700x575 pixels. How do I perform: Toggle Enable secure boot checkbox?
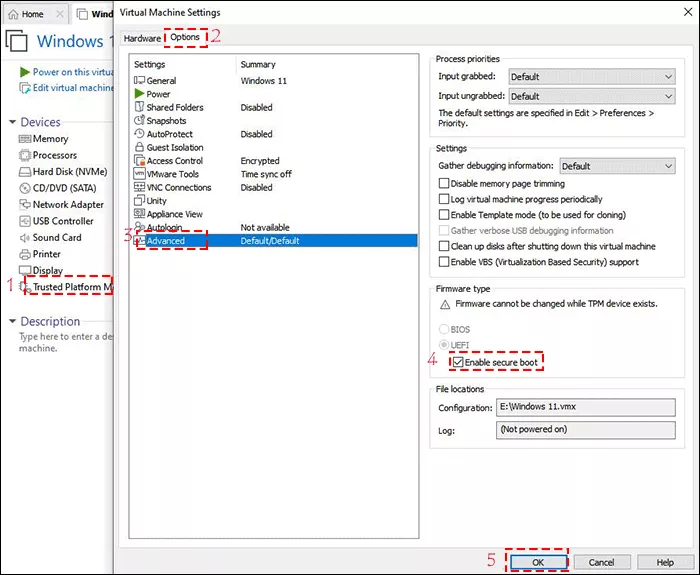click(x=458, y=361)
